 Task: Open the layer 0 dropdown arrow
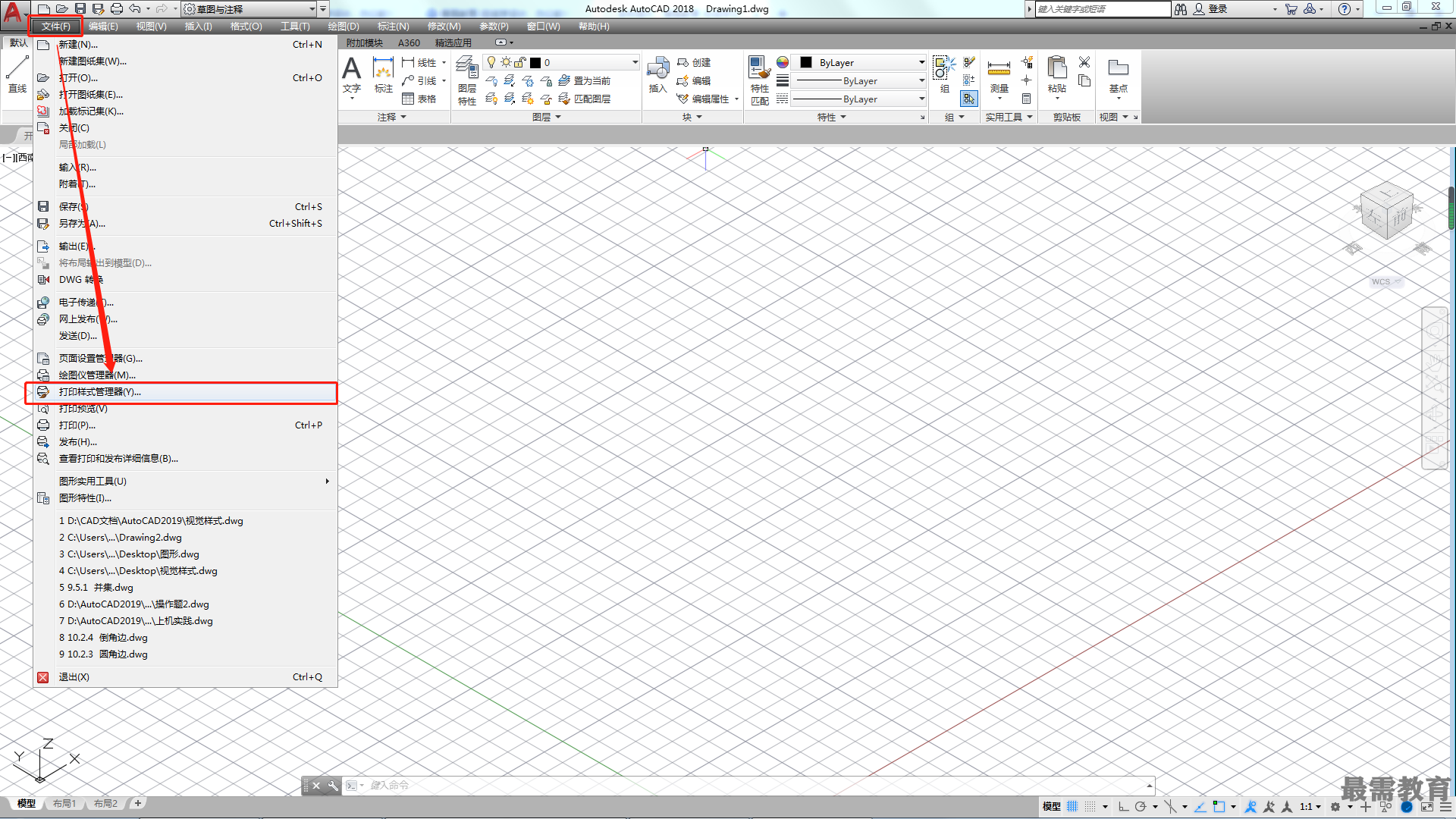635,62
